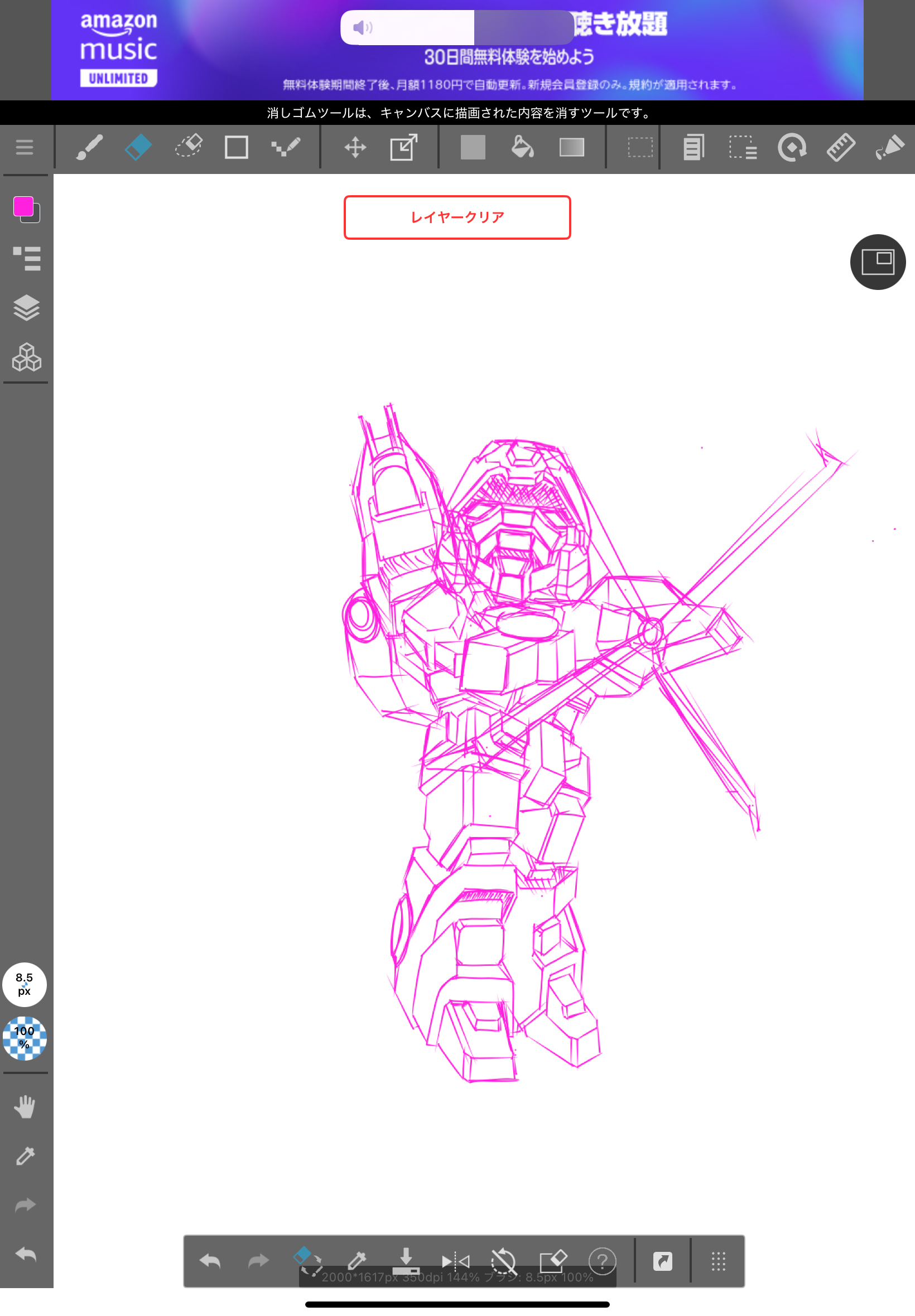Screen dimensions: 915x1316
Task: Expand the dotted grid shortcut menu
Action: (718, 1261)
